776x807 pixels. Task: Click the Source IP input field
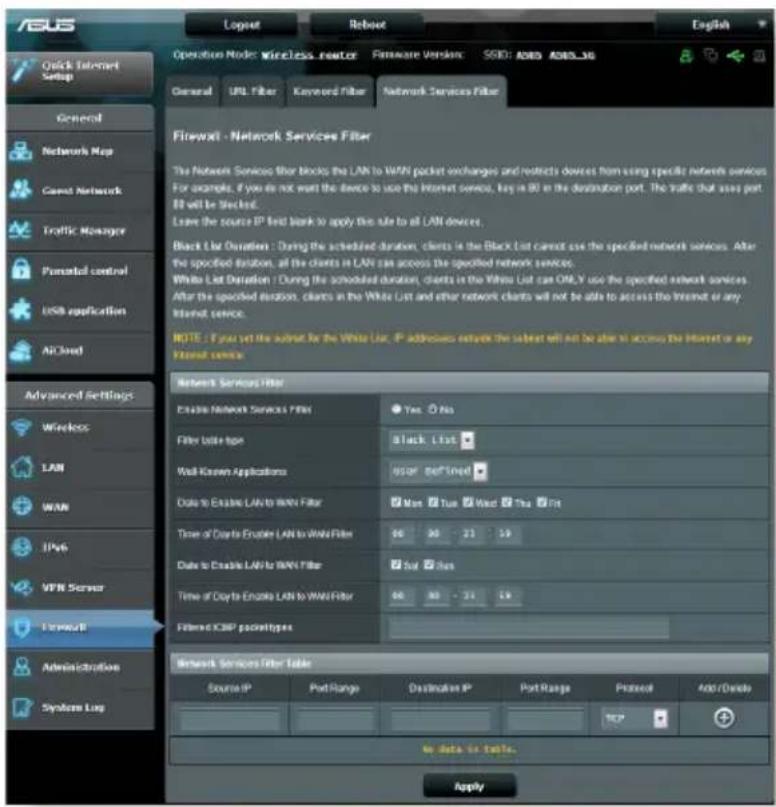[230, 718]
